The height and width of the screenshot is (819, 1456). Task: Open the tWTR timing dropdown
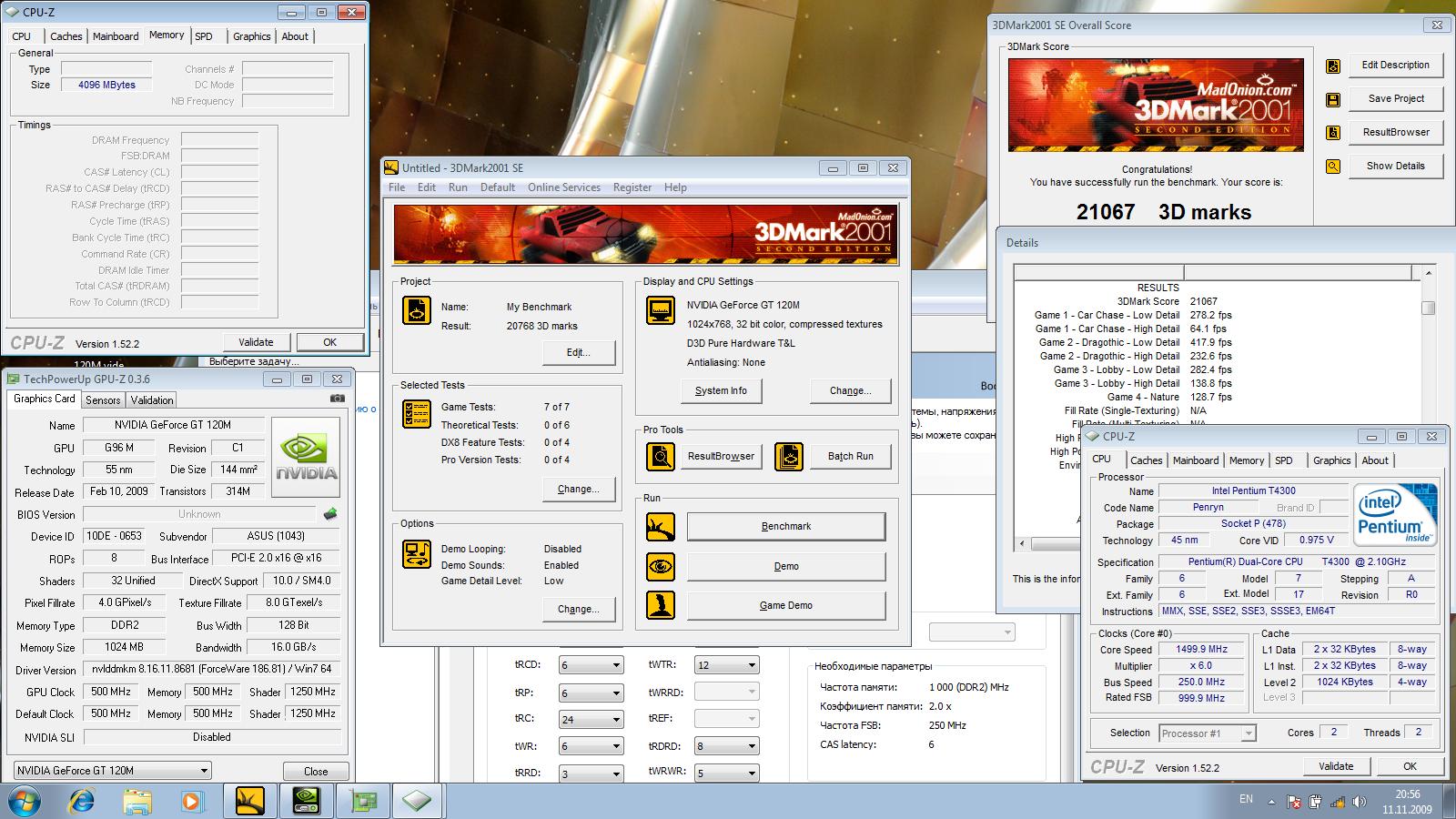coord(726,665)
